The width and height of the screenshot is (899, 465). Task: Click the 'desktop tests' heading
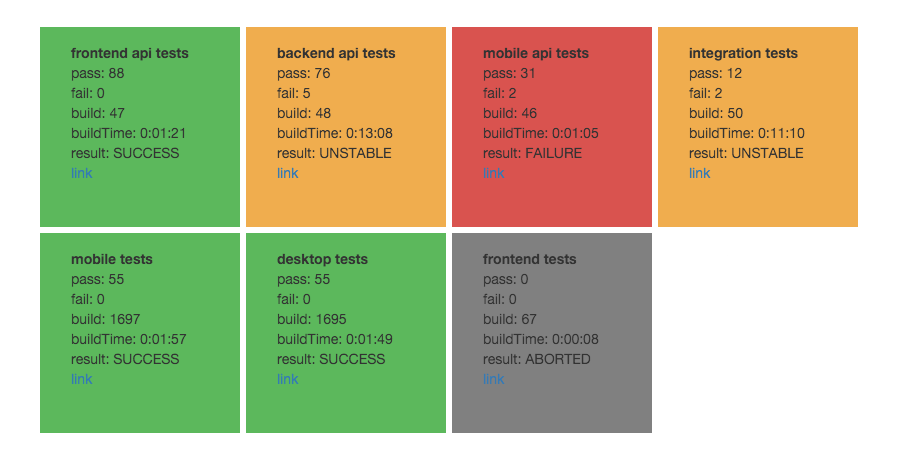[322, 259]
